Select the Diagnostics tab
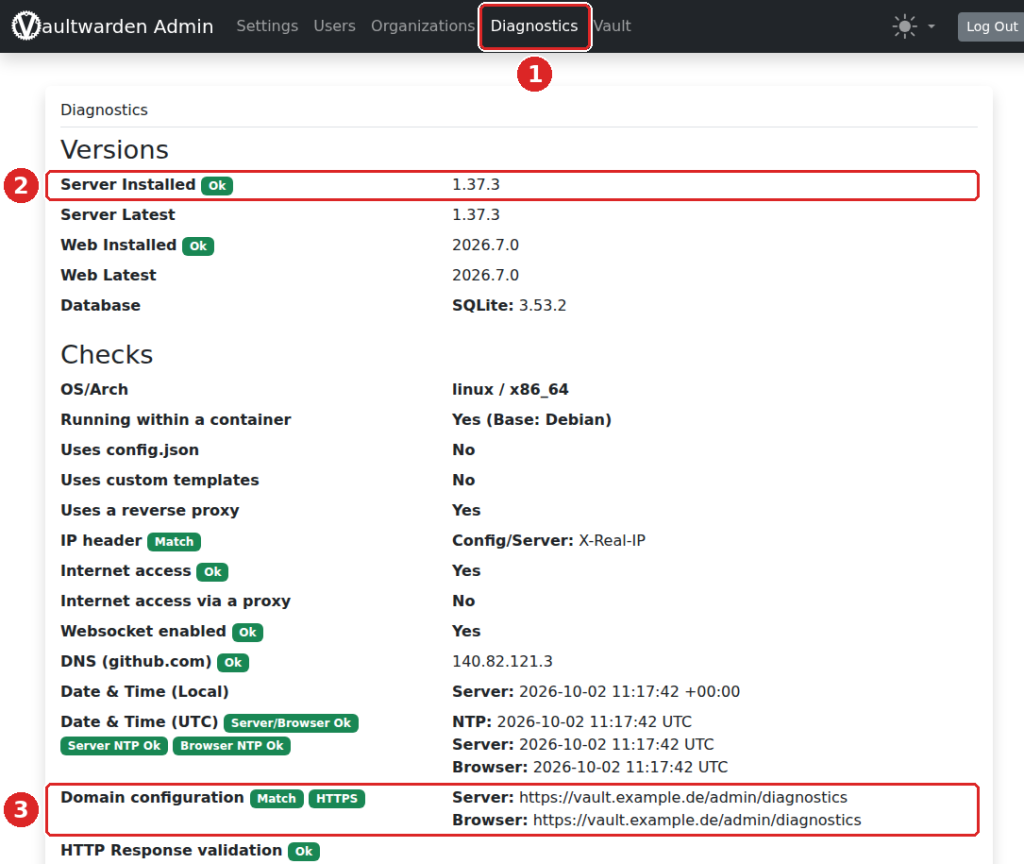The height and width of the screenshot is (864, 1024). [x=534, y=26]
